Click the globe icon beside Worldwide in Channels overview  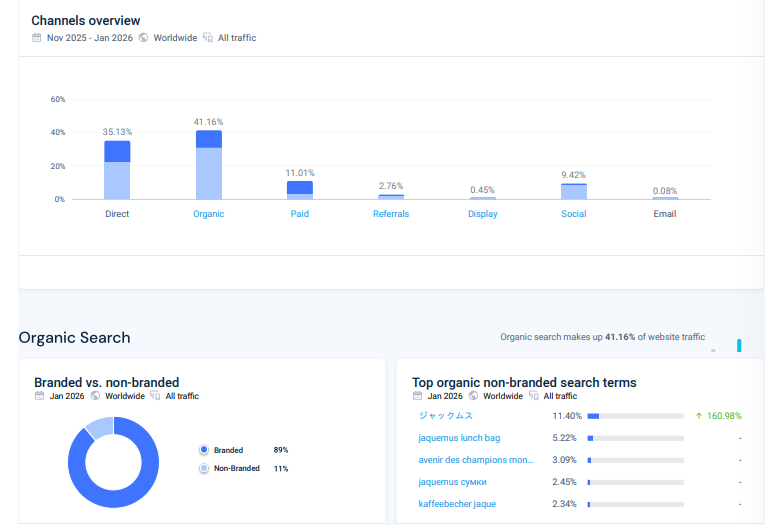tap(144, 38)
